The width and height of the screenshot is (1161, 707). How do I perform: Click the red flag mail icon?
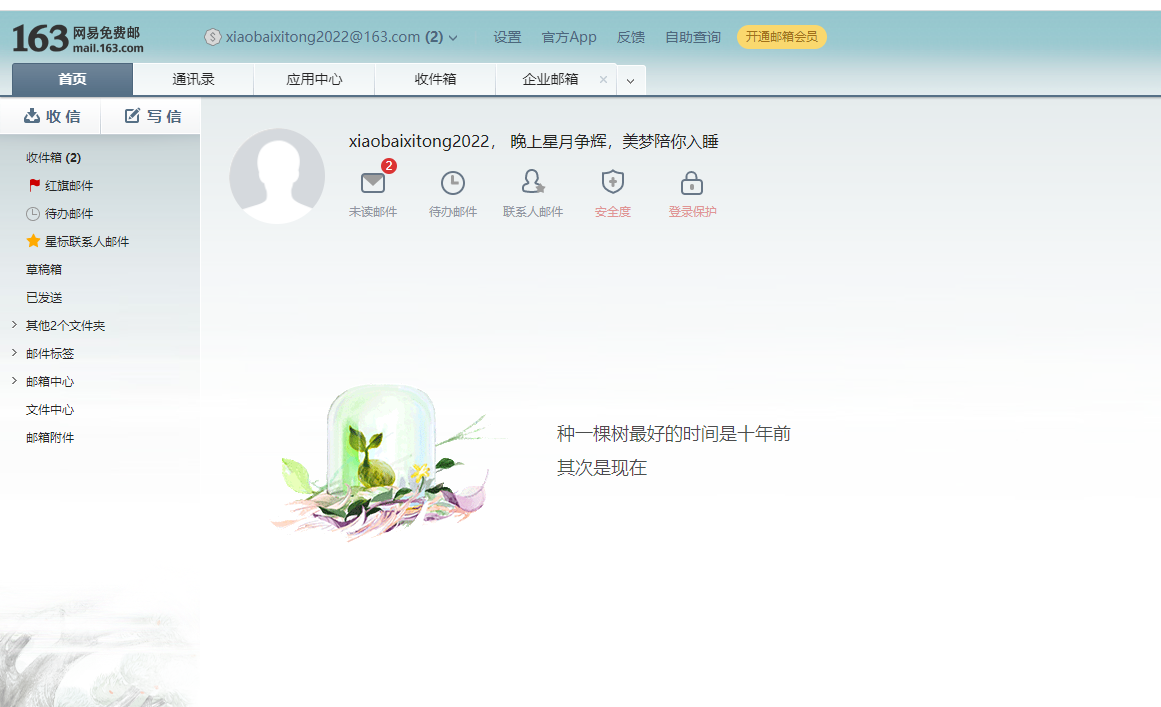coord(35,186)
